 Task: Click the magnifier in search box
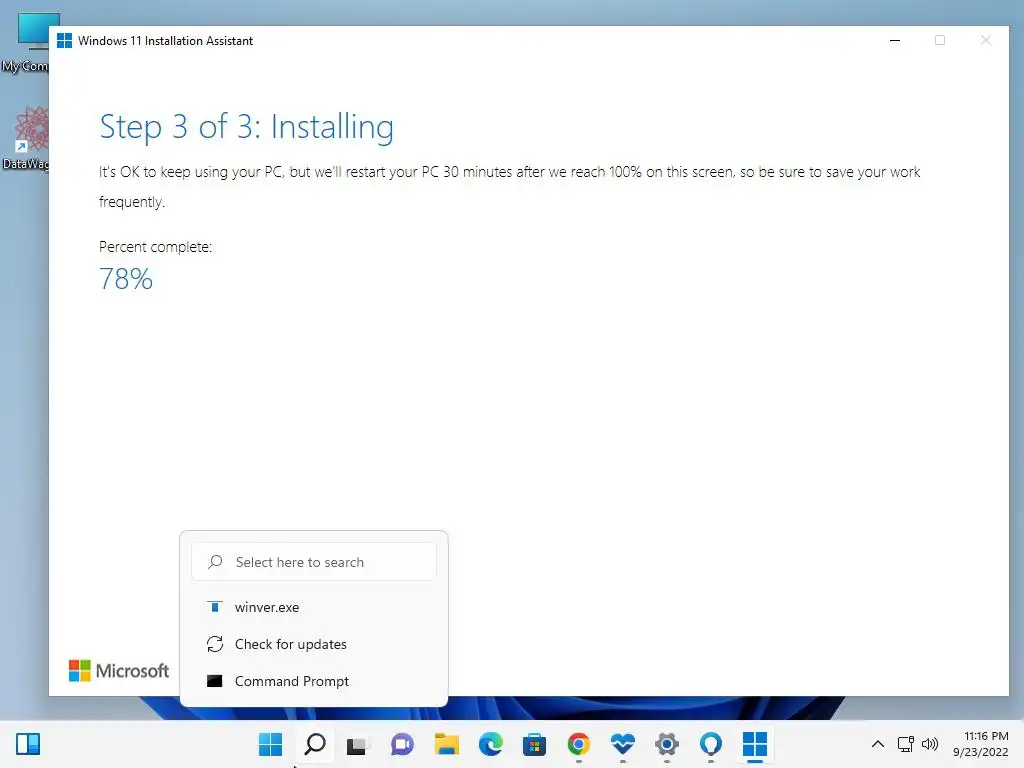(x=215, y=562)
